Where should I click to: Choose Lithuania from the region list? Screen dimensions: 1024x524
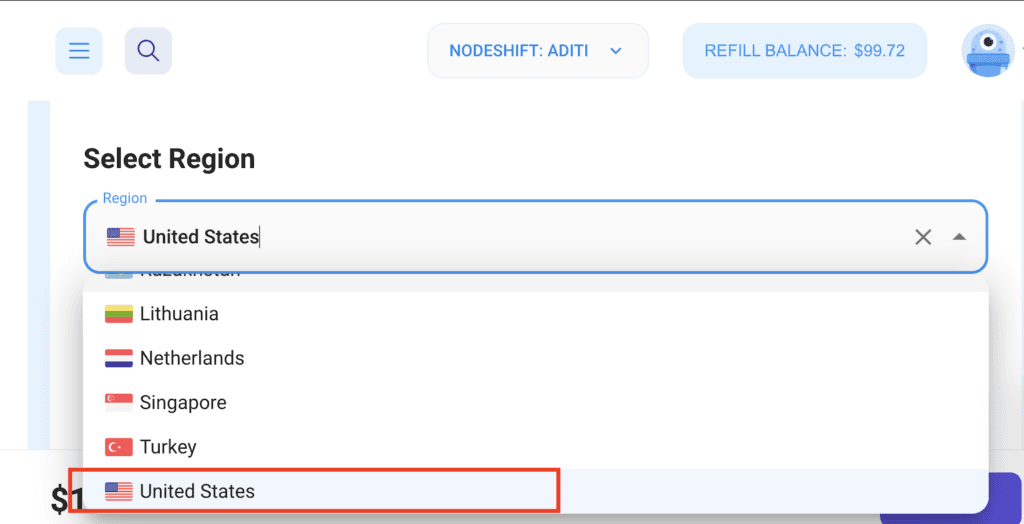[536, 314]
